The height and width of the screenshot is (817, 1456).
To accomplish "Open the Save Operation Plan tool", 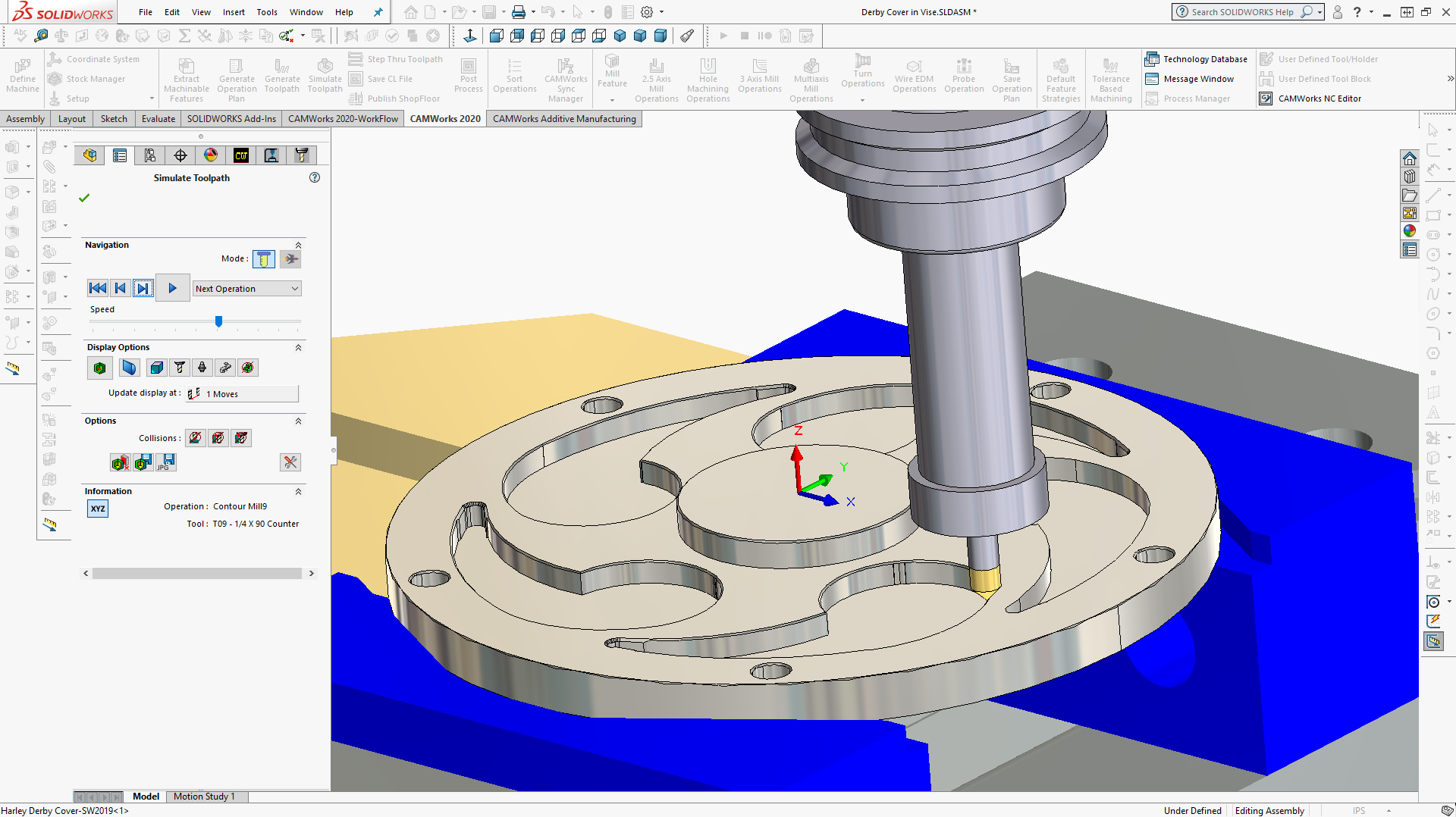I will point(1012,76).
